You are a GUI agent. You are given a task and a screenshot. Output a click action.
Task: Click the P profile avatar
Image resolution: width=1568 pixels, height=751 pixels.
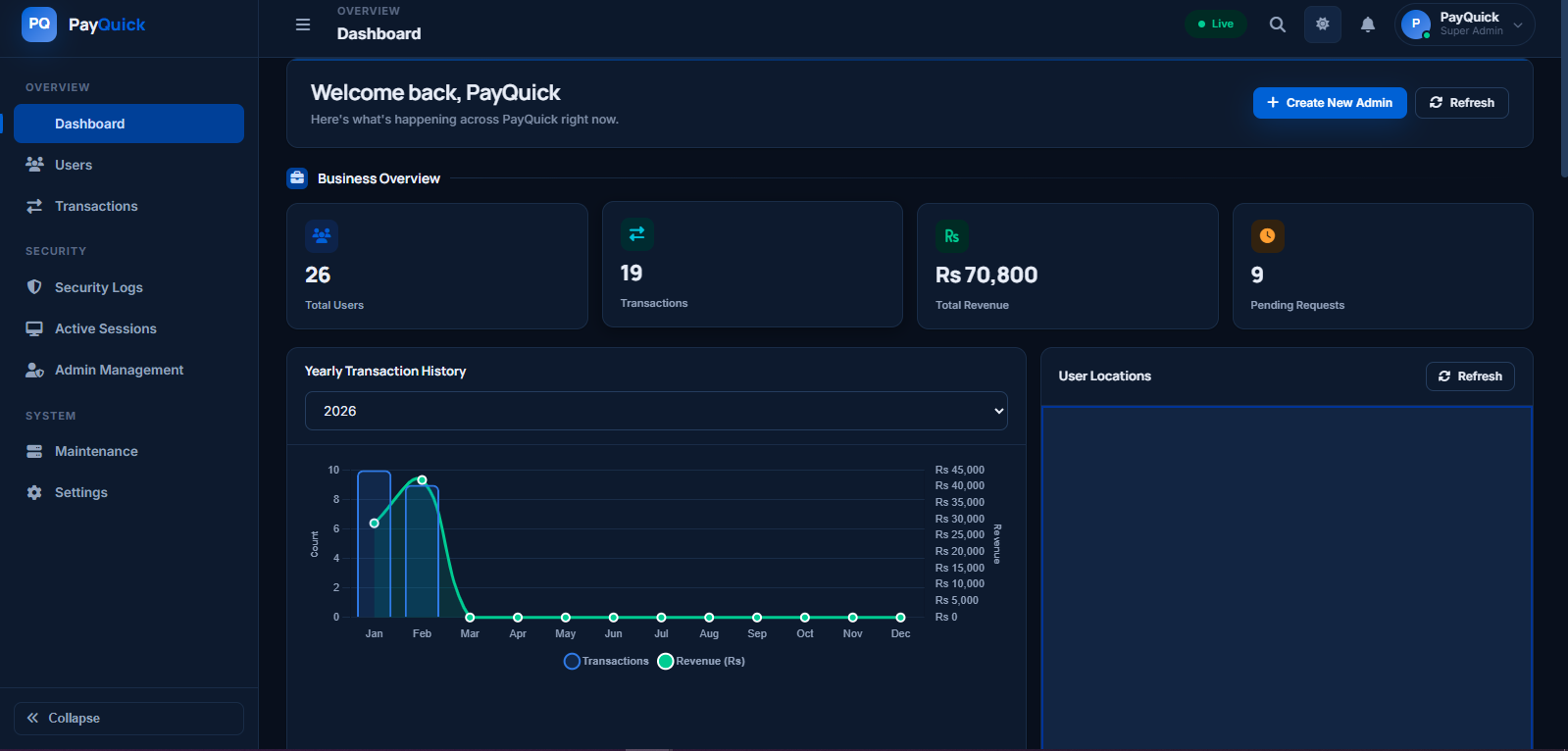coord(1415,25)
